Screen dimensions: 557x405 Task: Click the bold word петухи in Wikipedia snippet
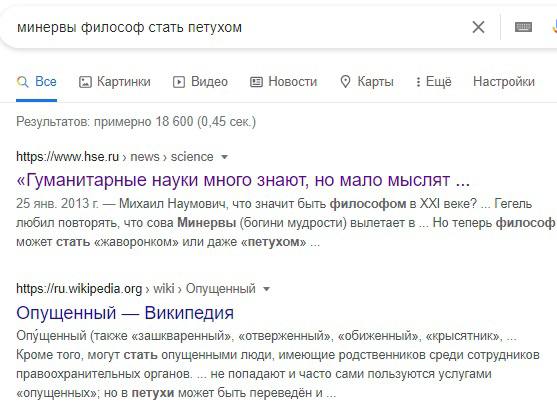[153, 393]
